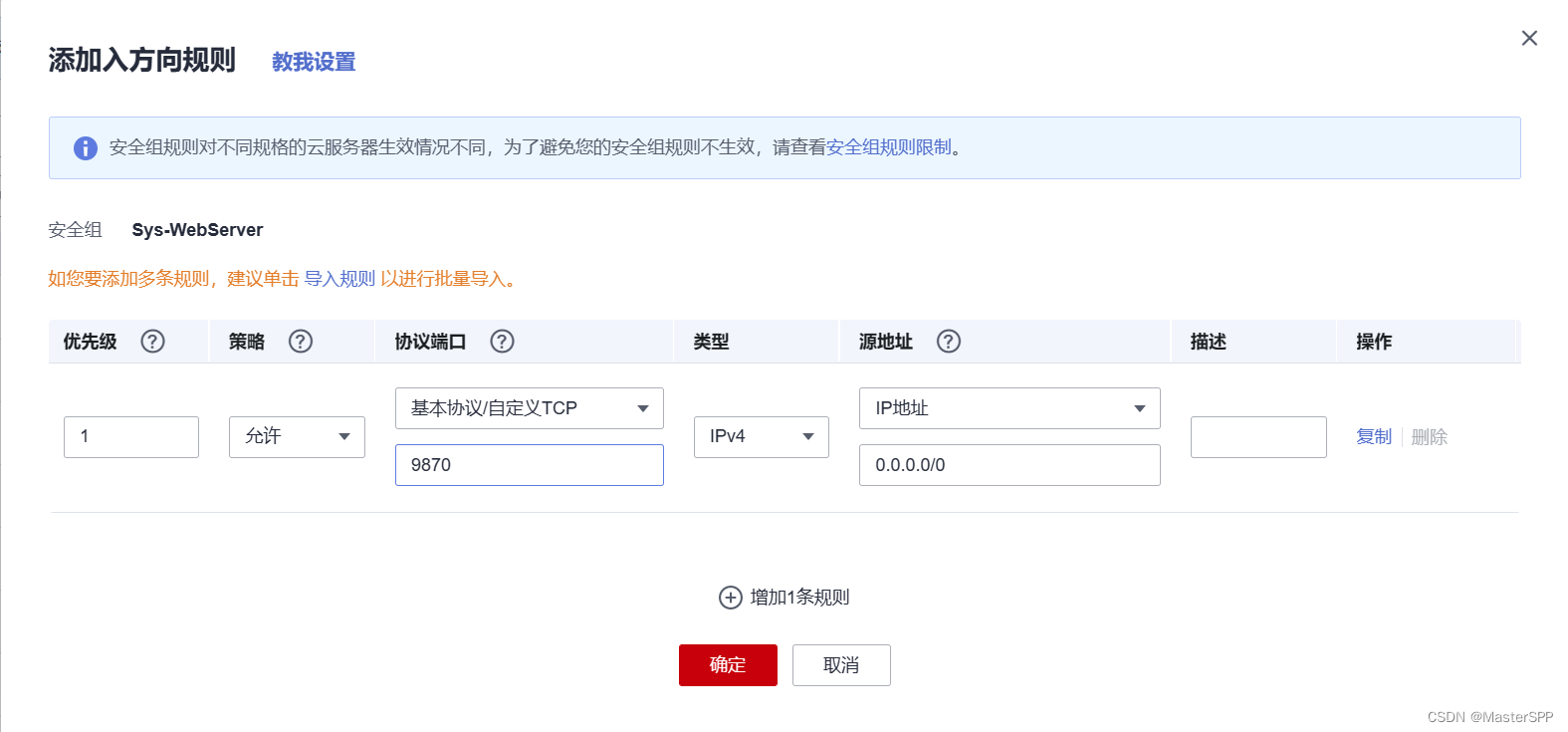The width and height of the screenshot is (1568, 732).
Task: Focus the priority input with value 1
Action: pyautogui.click(x=131, y=437)
